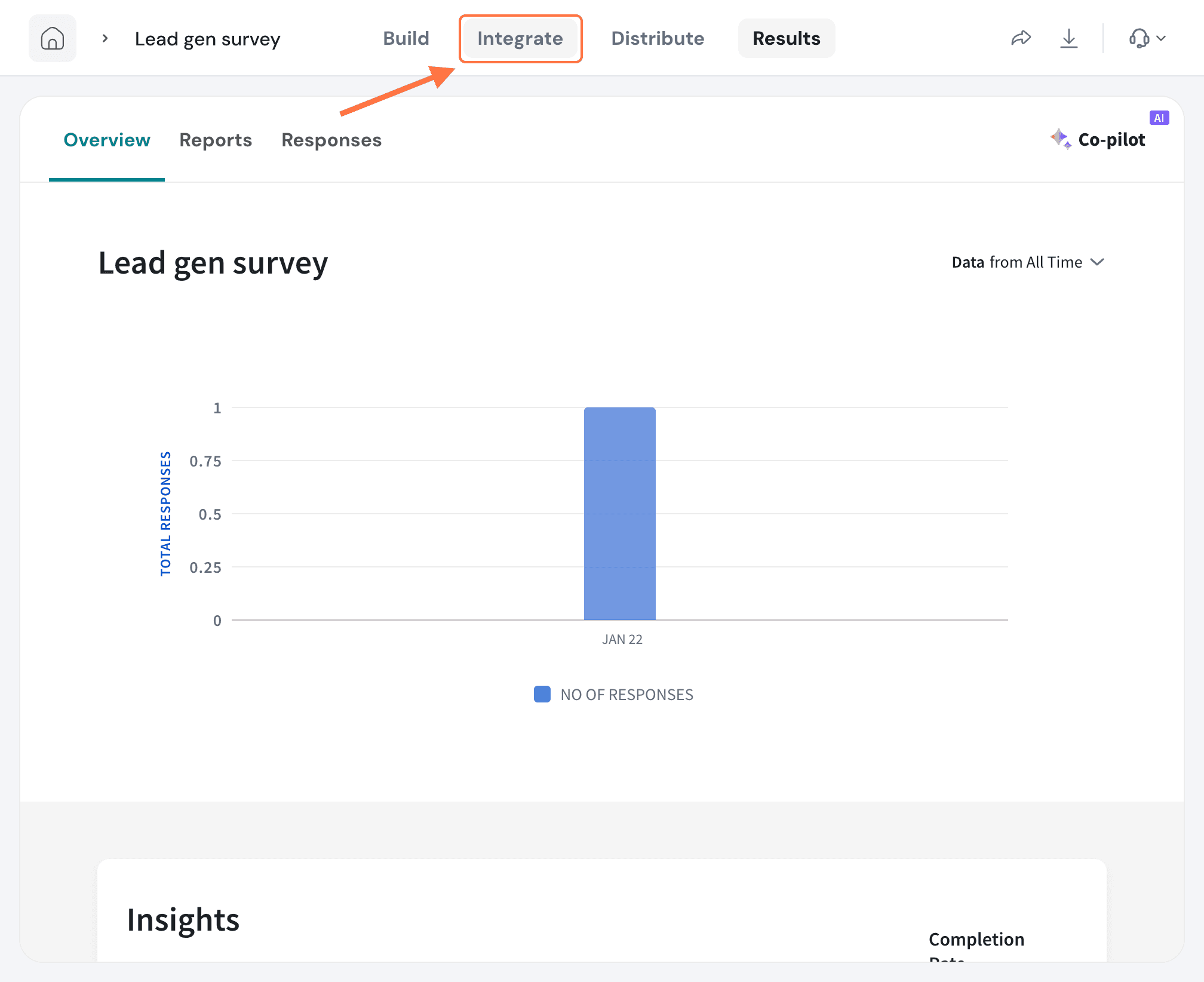Screen dimensions: 1204x982
Task: Select the Overview sub-tab
Action: tap(107, 140)
